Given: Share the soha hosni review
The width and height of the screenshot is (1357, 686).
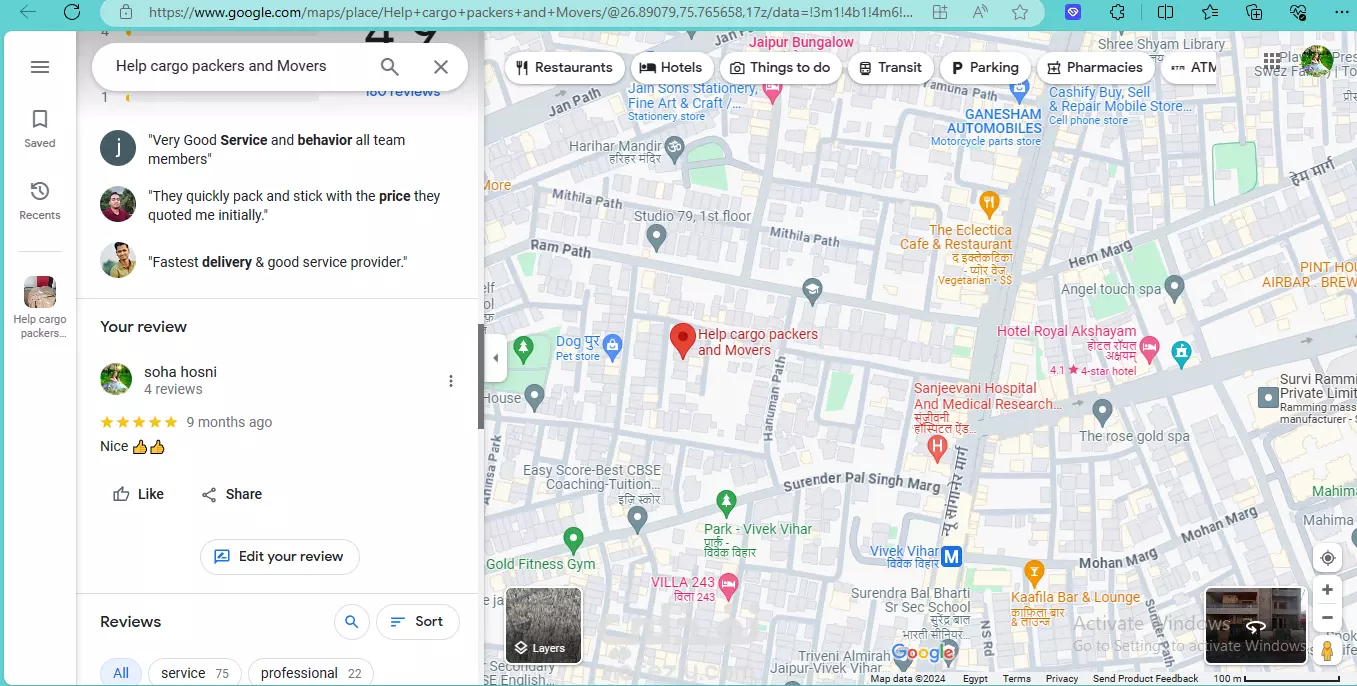Looking at the screenshot, I should coord(231,494).
